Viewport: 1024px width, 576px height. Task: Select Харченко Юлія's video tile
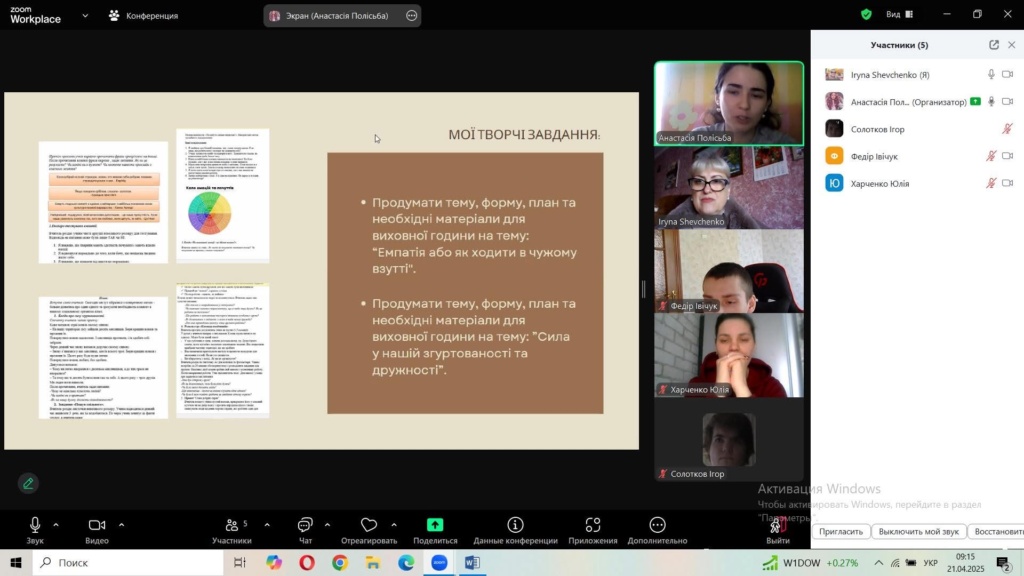click(x=729, y=355)
